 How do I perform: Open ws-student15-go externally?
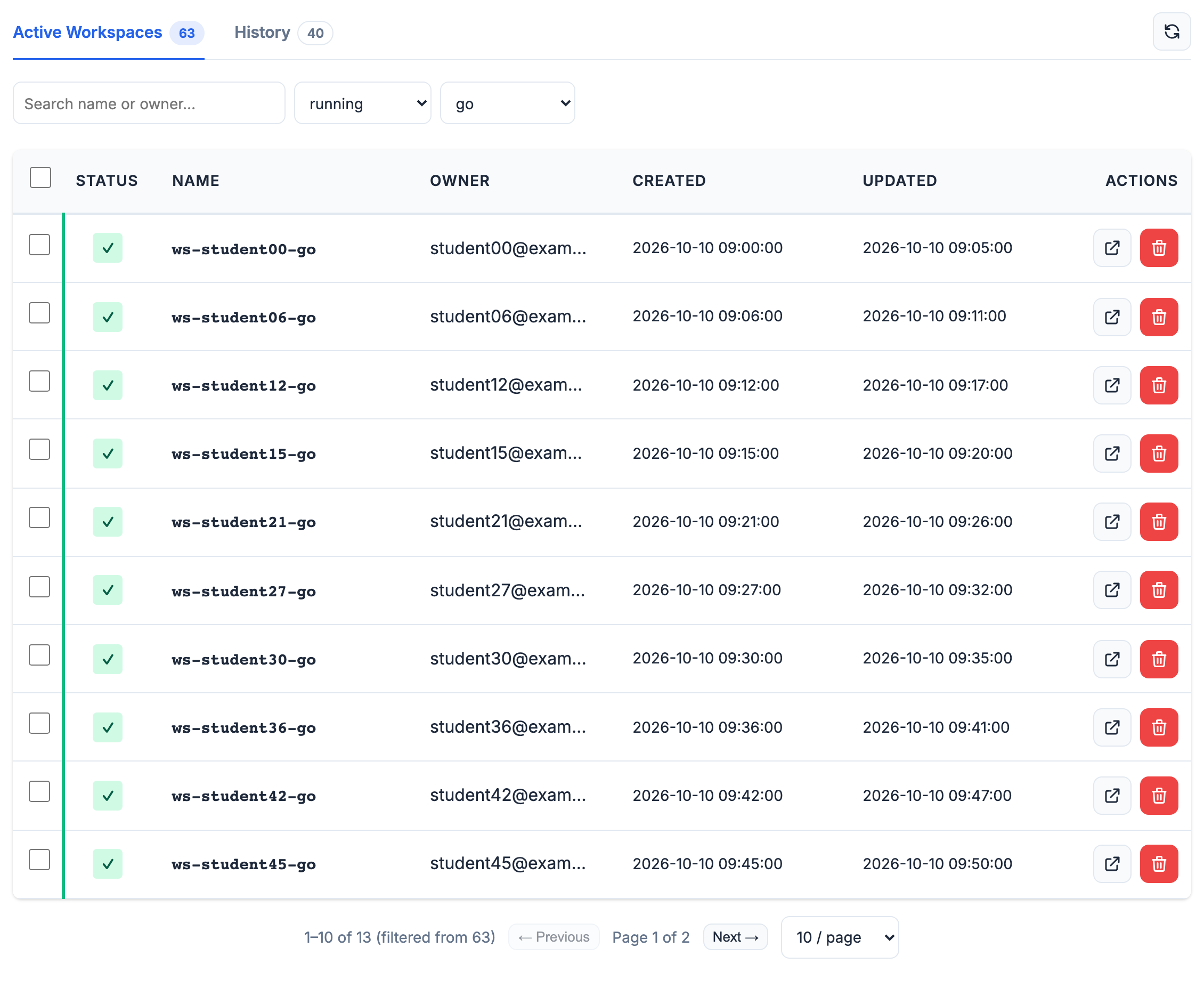pyautogui.click(x=1112, y=453)
